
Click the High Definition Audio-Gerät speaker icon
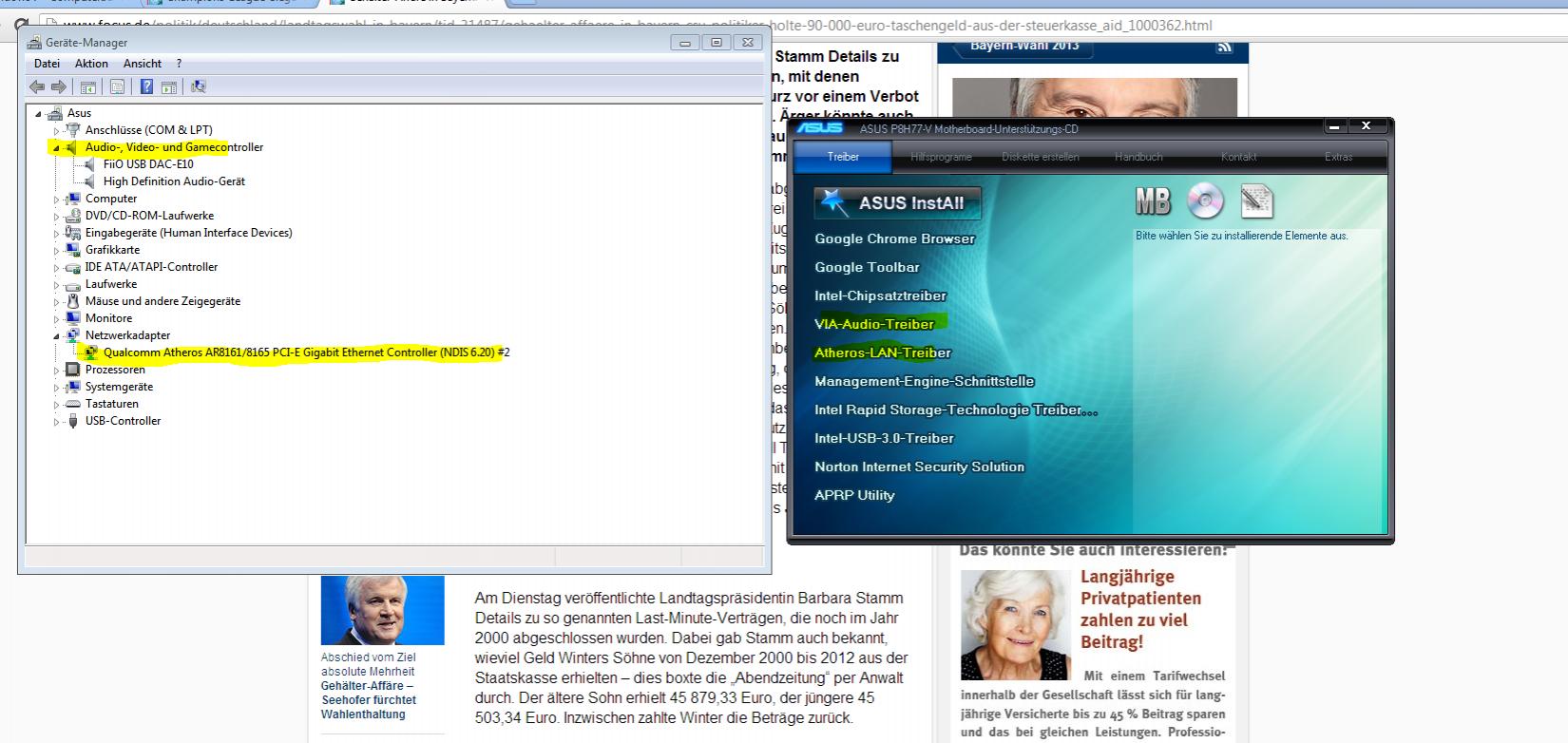point(90,181)
